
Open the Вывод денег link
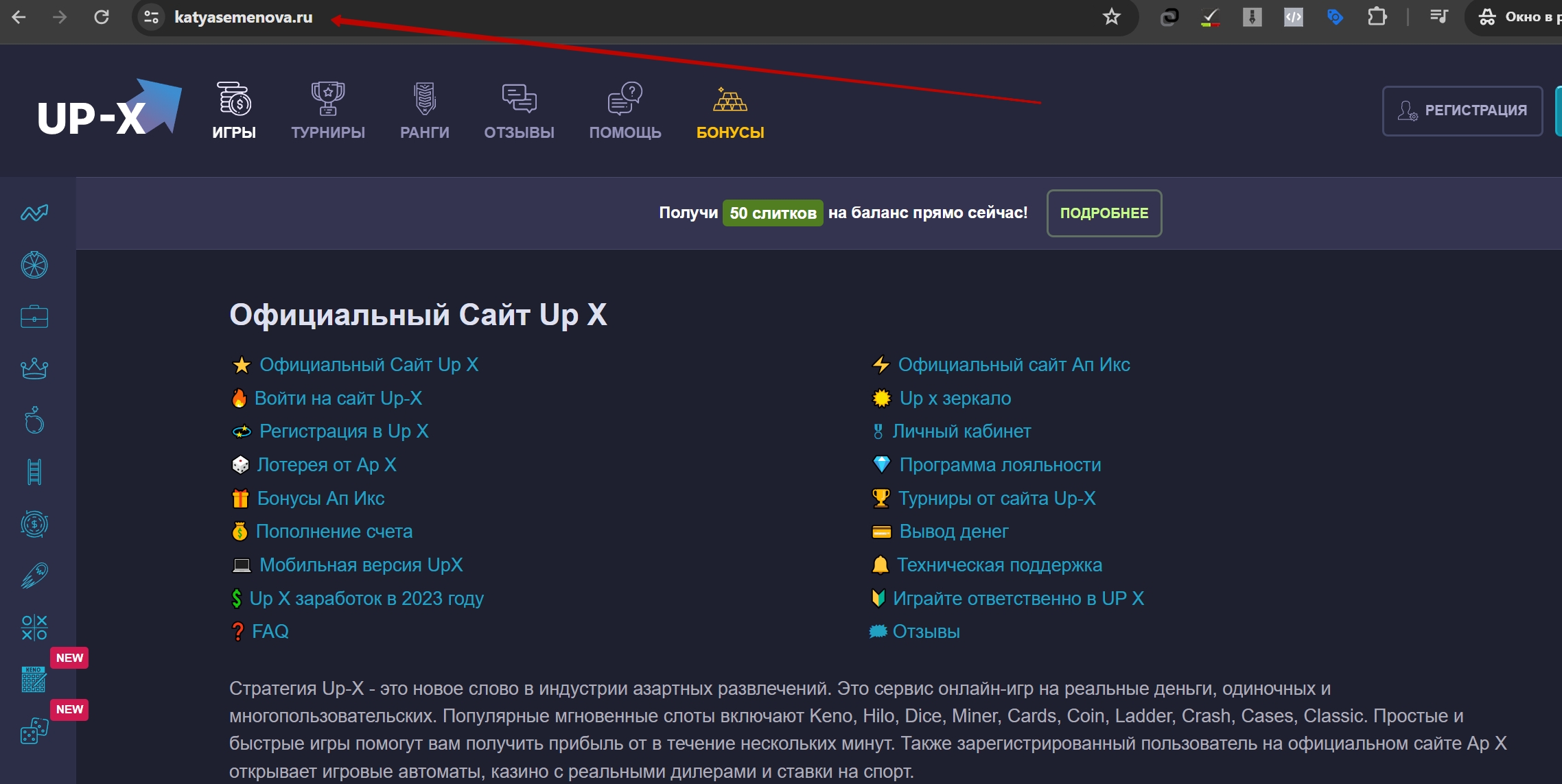(953, 532)
